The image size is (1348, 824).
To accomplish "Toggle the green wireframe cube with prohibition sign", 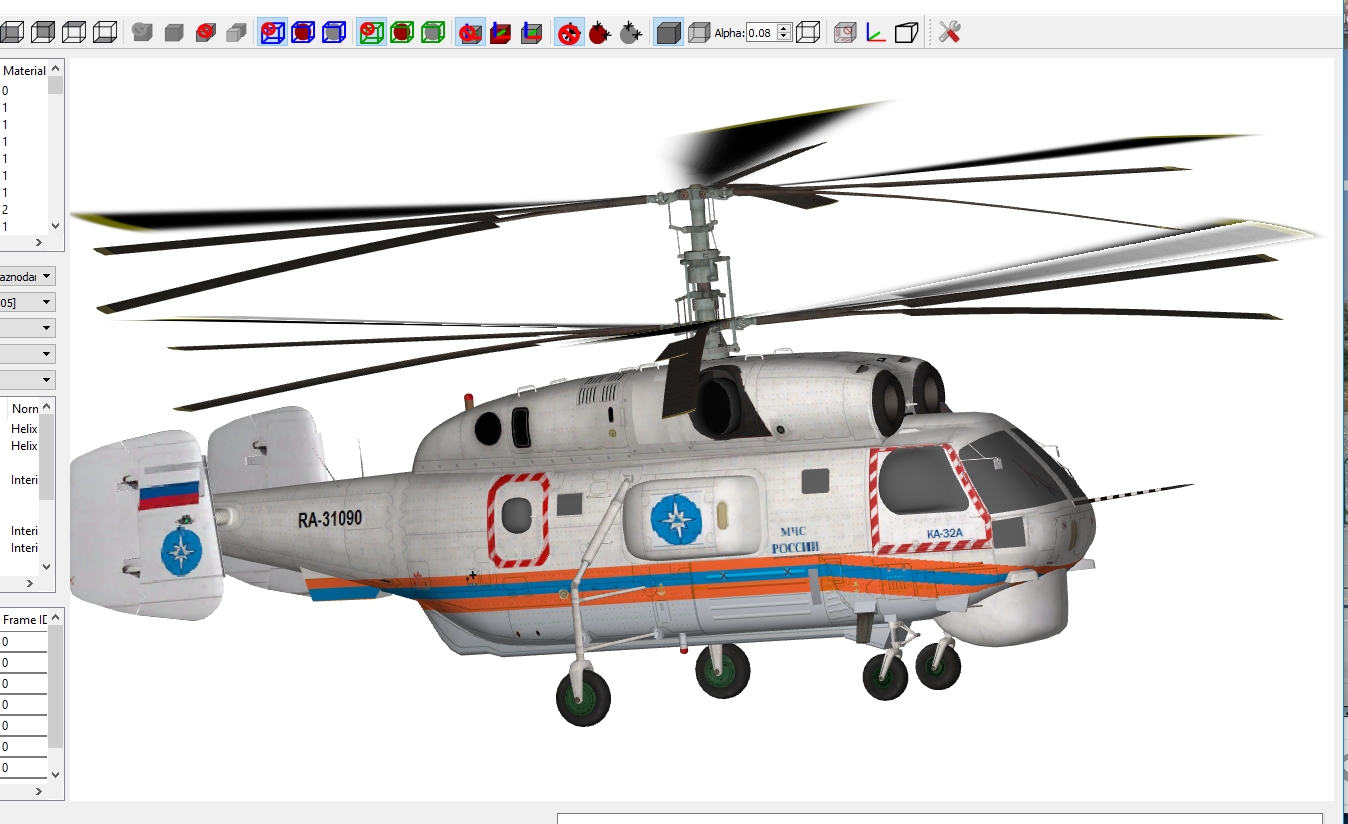I will pos(371,32).
